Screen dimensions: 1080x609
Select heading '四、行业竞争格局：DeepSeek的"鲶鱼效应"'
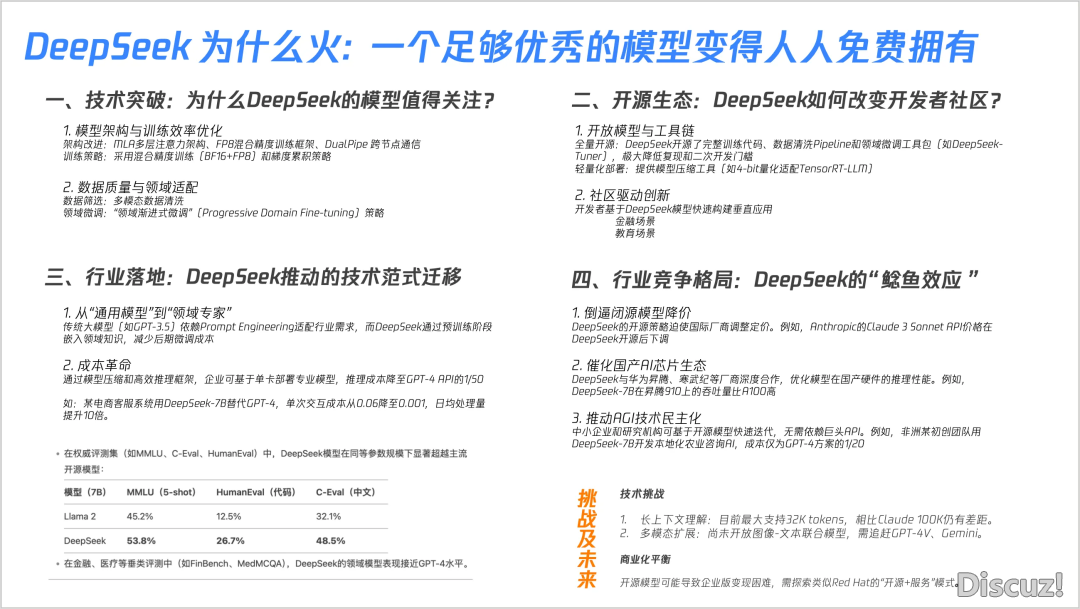775,280
